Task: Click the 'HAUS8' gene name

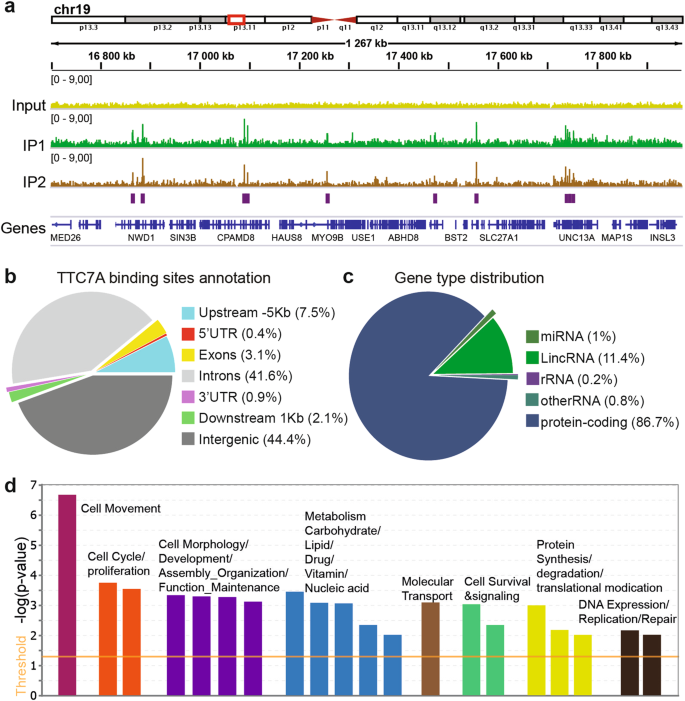Action: tap(287, 238)
